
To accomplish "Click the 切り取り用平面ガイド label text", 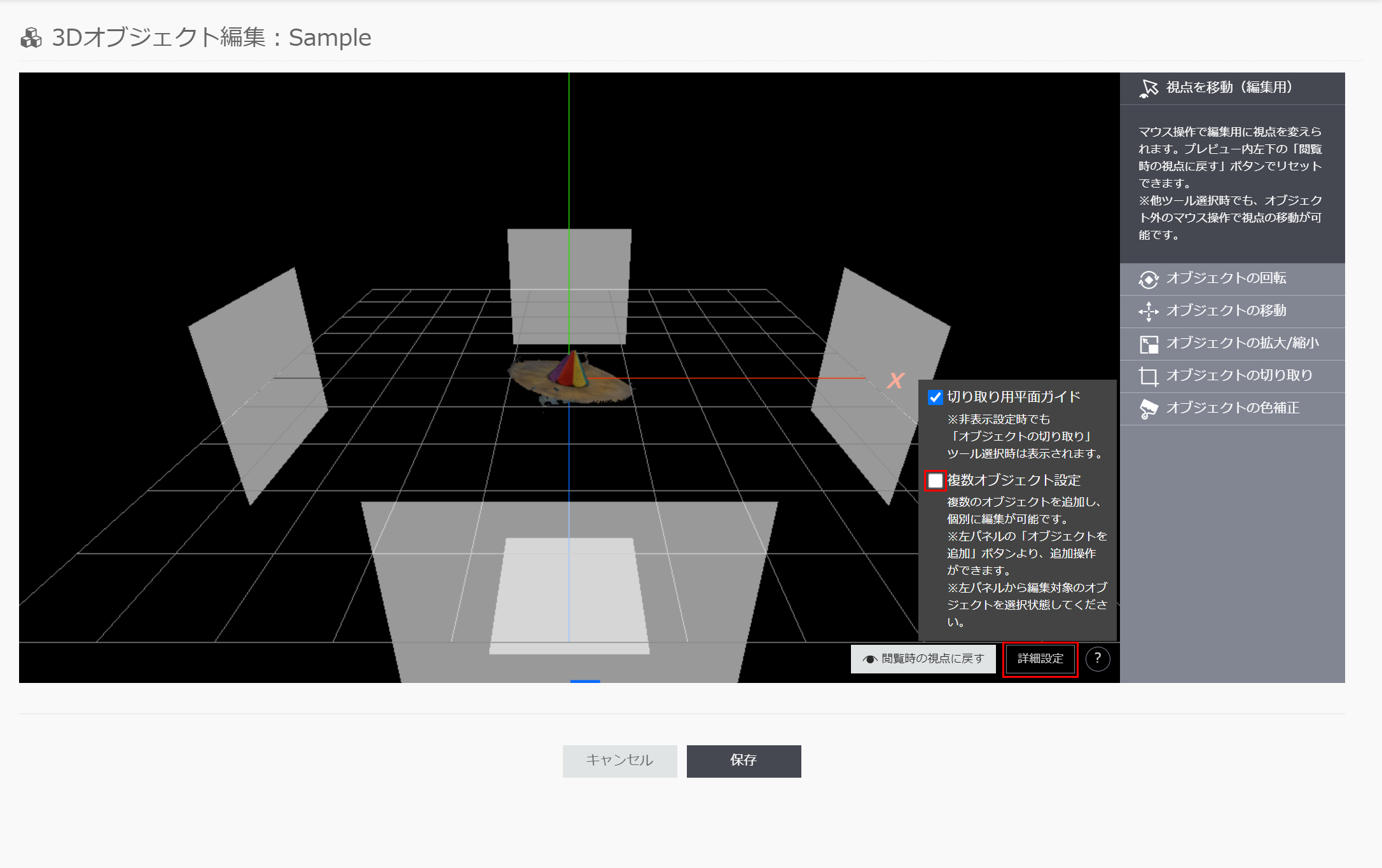I will [x=1014, y=397].
